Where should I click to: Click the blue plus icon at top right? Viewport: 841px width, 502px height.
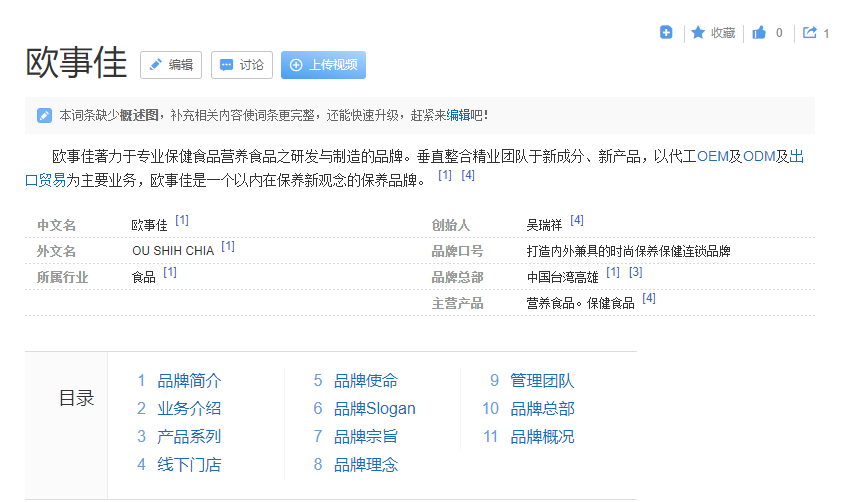click(x=666, y=33)
